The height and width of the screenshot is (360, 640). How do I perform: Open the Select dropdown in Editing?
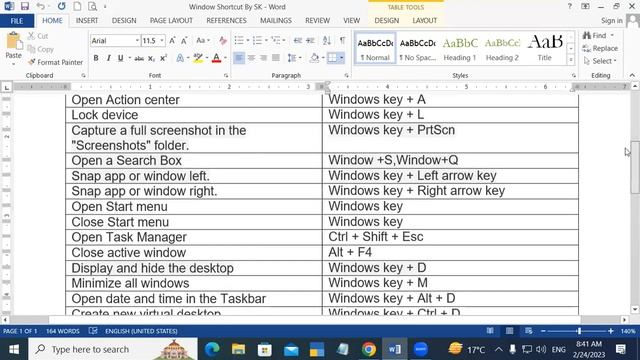point(600,61)
